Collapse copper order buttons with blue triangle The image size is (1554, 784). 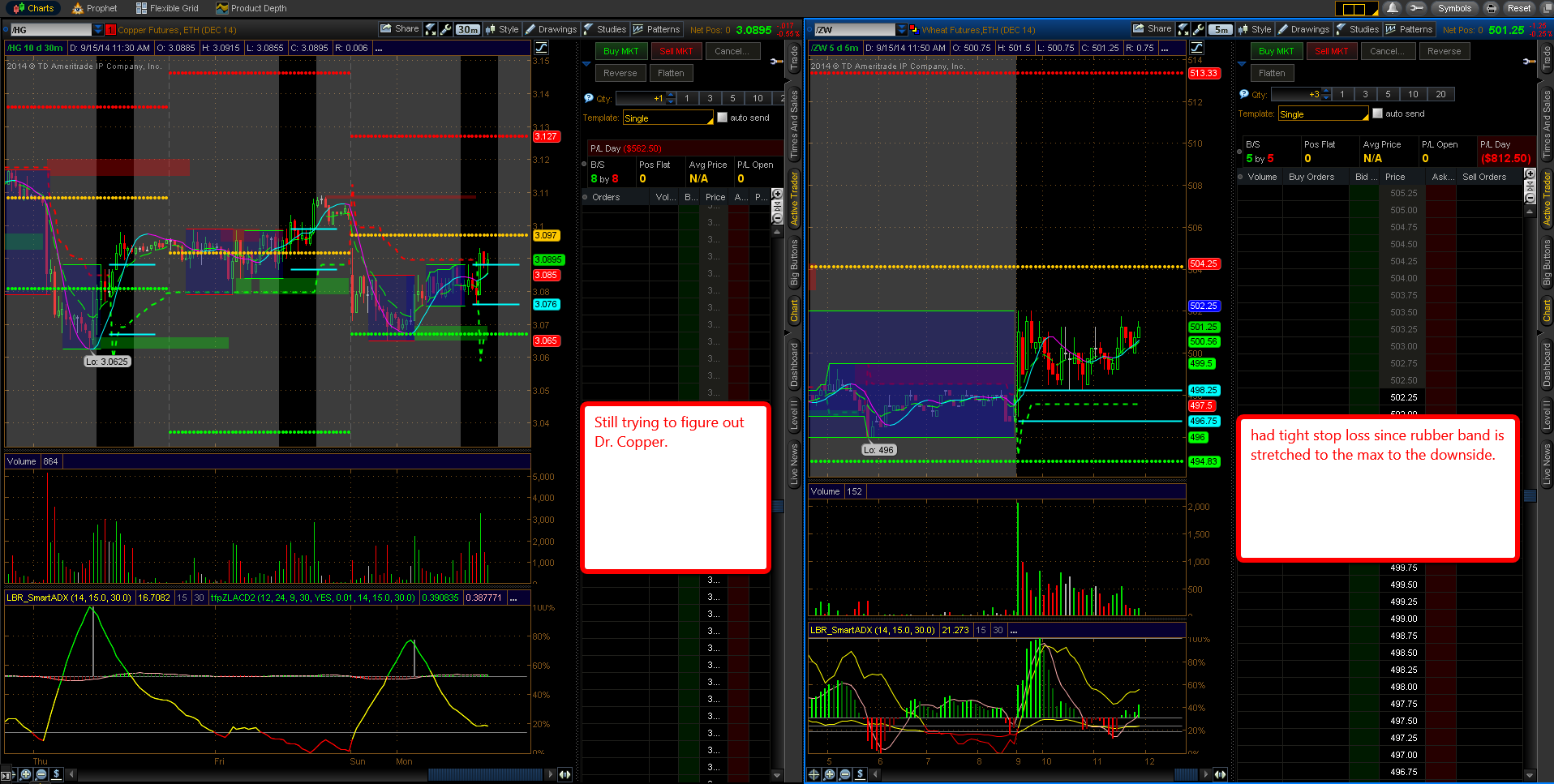click(x=587, y=63)
